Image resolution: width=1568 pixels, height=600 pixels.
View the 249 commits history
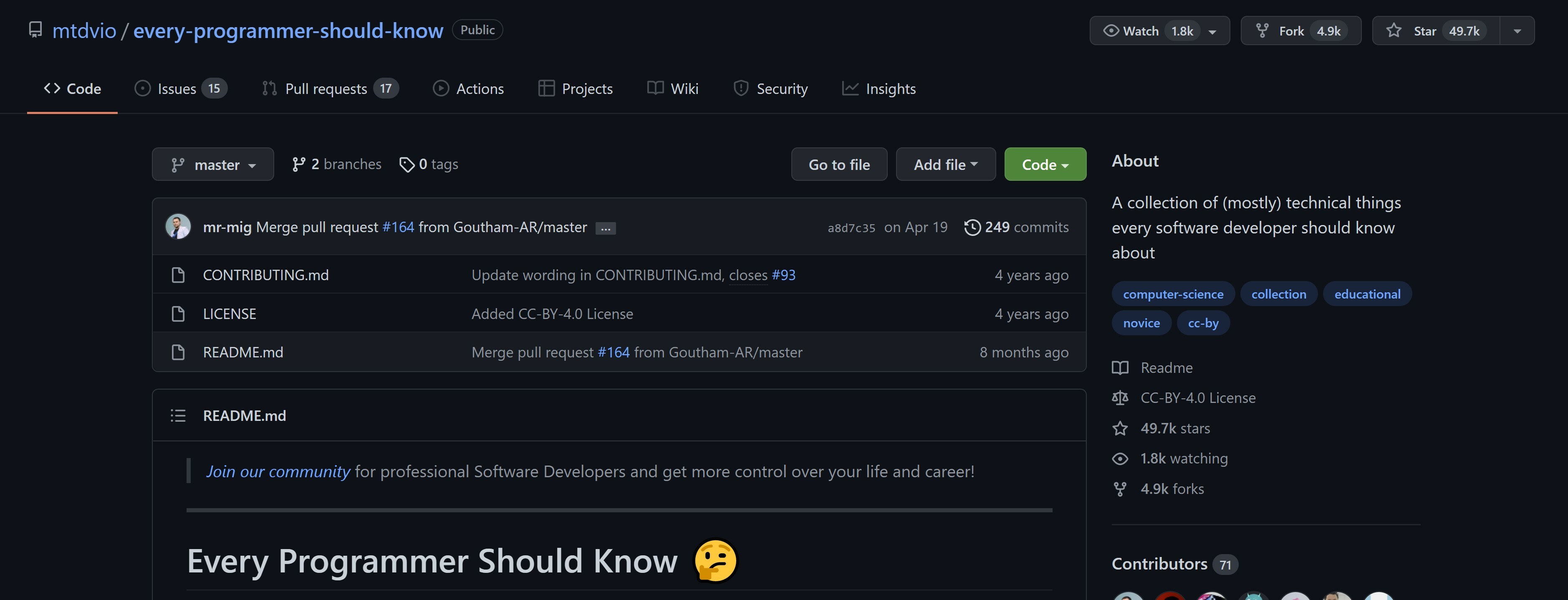[x=1017, y=227]
